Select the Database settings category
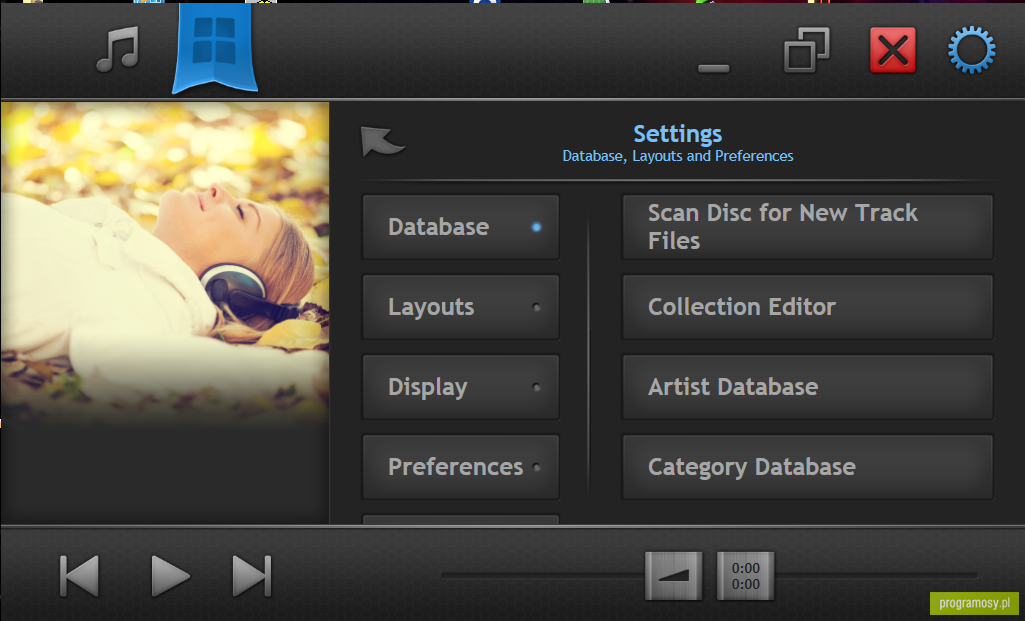 point(461,227)
